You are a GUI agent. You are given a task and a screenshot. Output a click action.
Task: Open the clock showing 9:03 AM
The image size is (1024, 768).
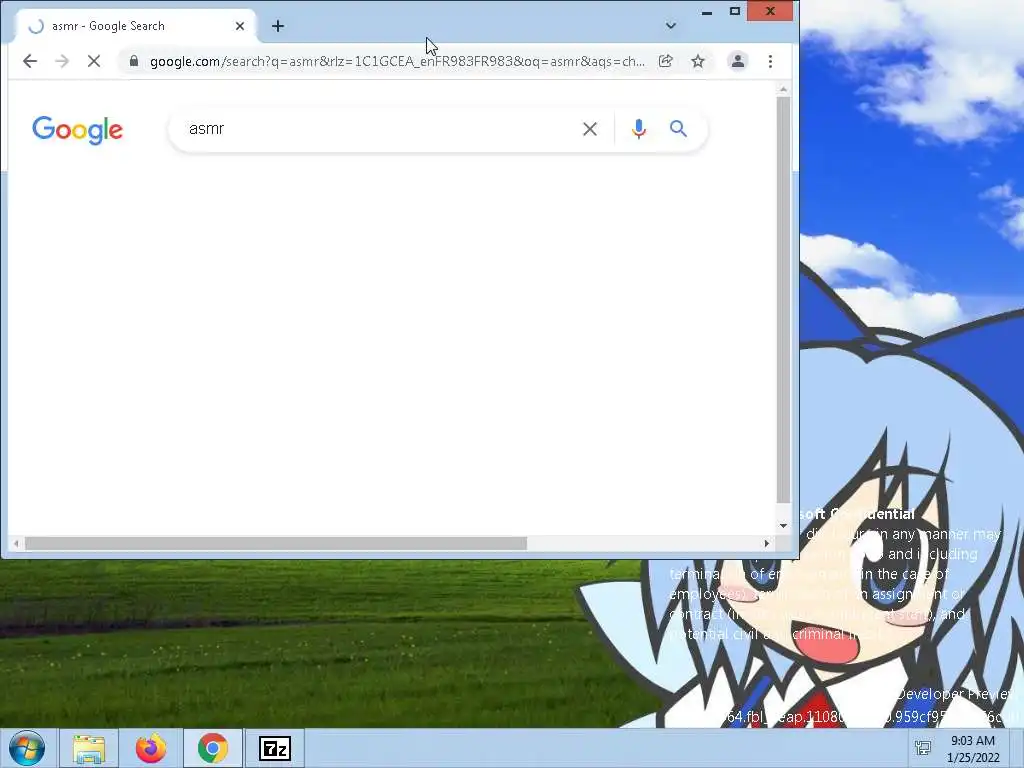973,748
